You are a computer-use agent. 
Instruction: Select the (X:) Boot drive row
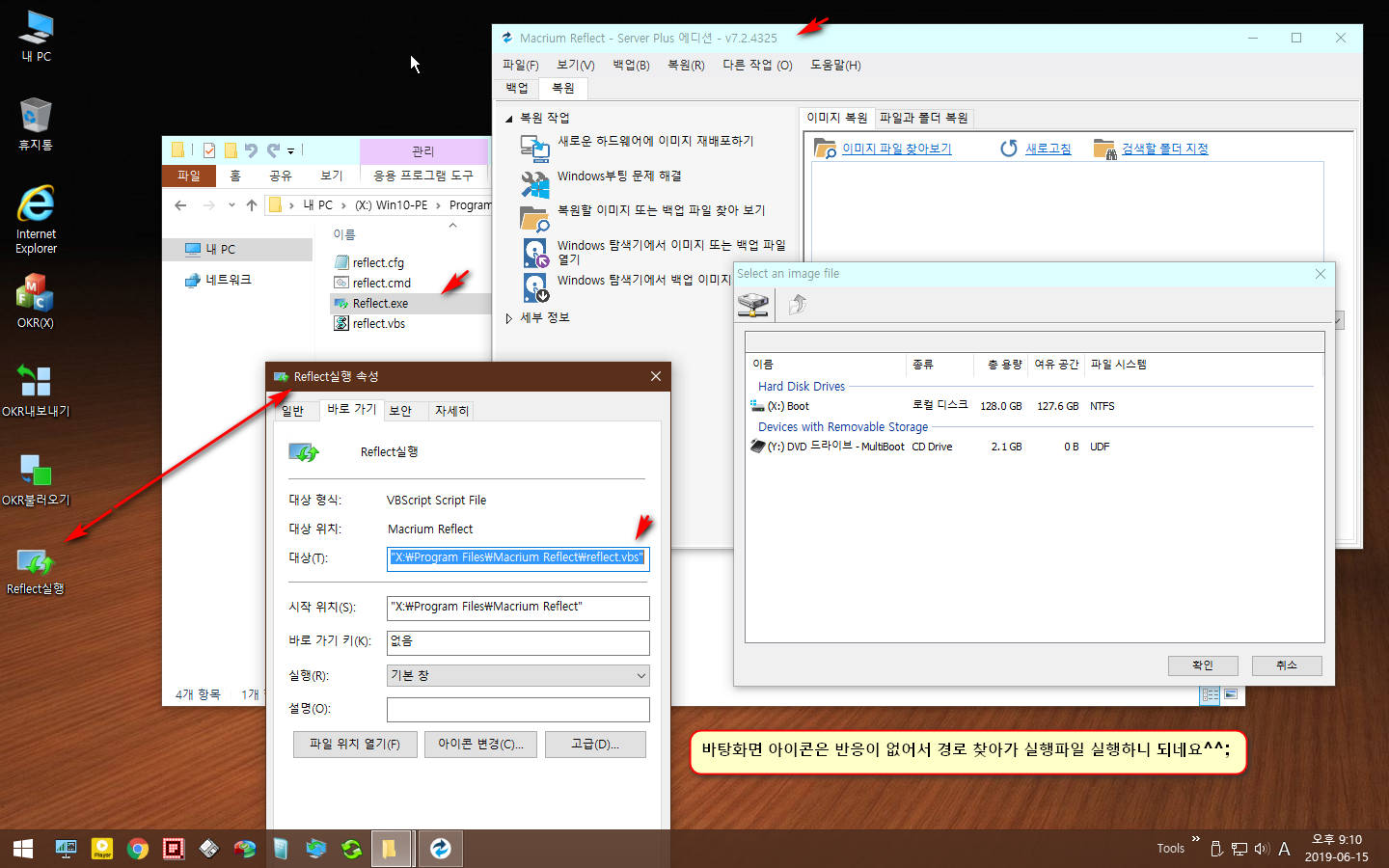click(x=1032, y=406)
